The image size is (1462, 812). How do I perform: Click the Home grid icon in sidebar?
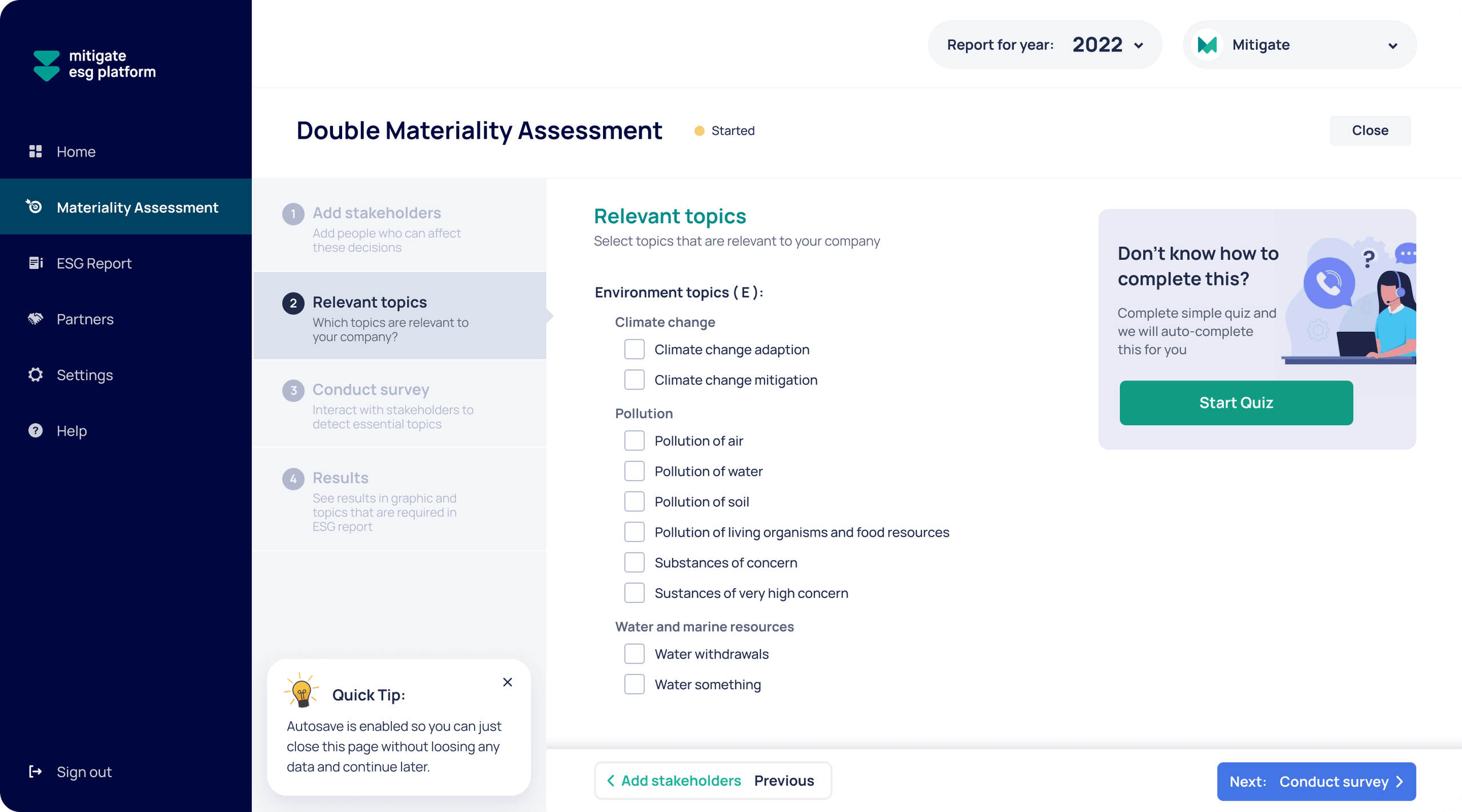(x=35, y=151)
